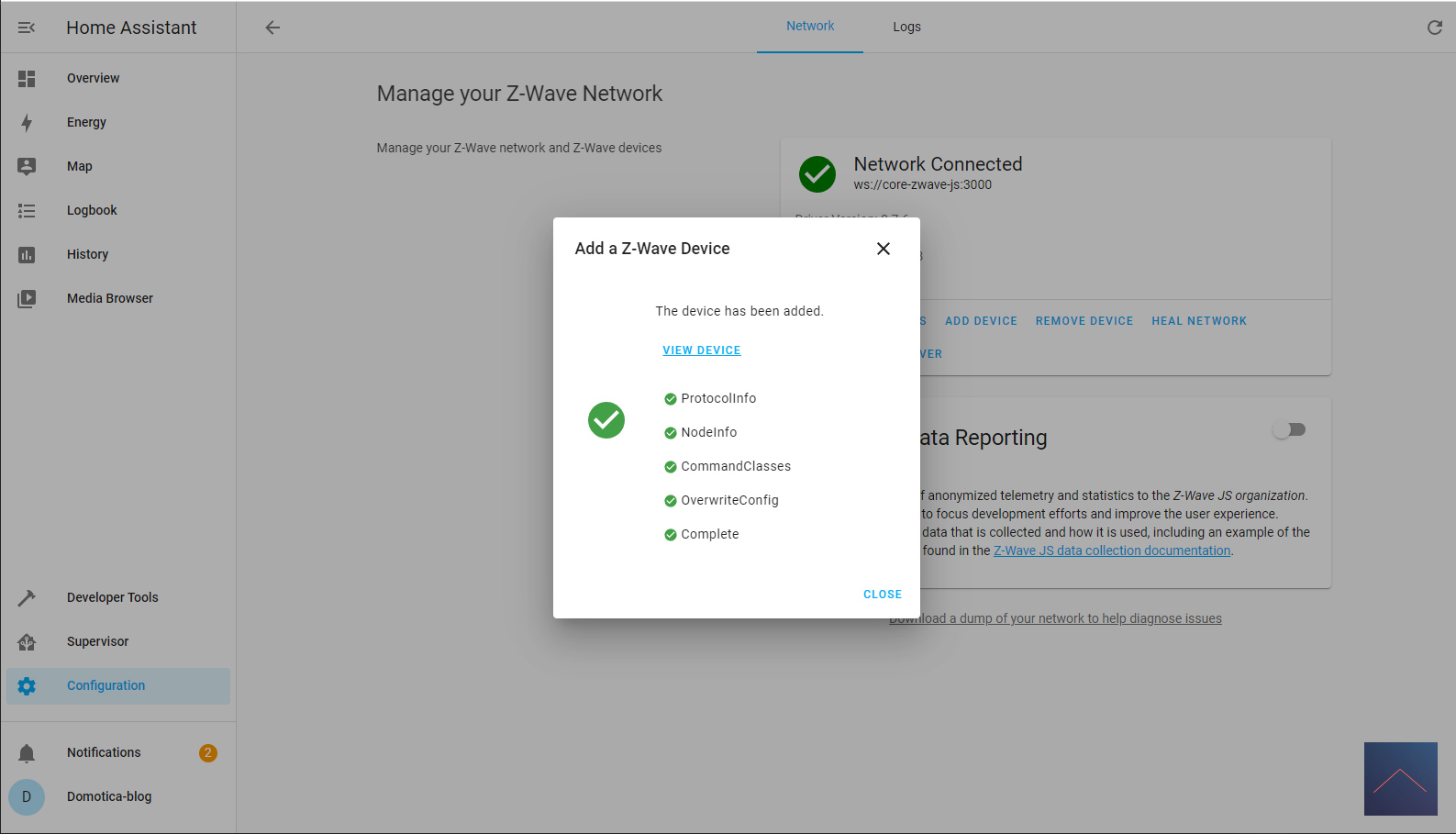
Task: Click the ADD DEVICE button
Action: click(981, 321)
